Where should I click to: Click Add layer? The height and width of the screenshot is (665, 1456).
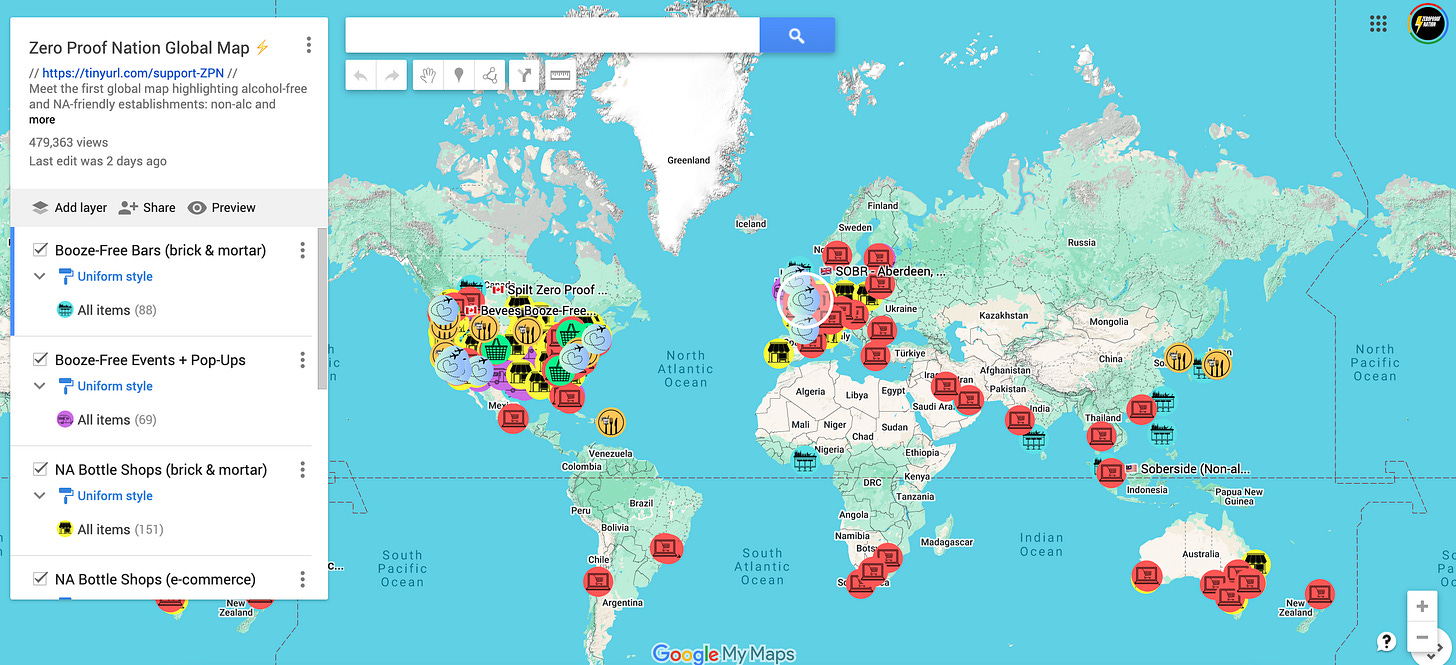[x=69, y=208]
